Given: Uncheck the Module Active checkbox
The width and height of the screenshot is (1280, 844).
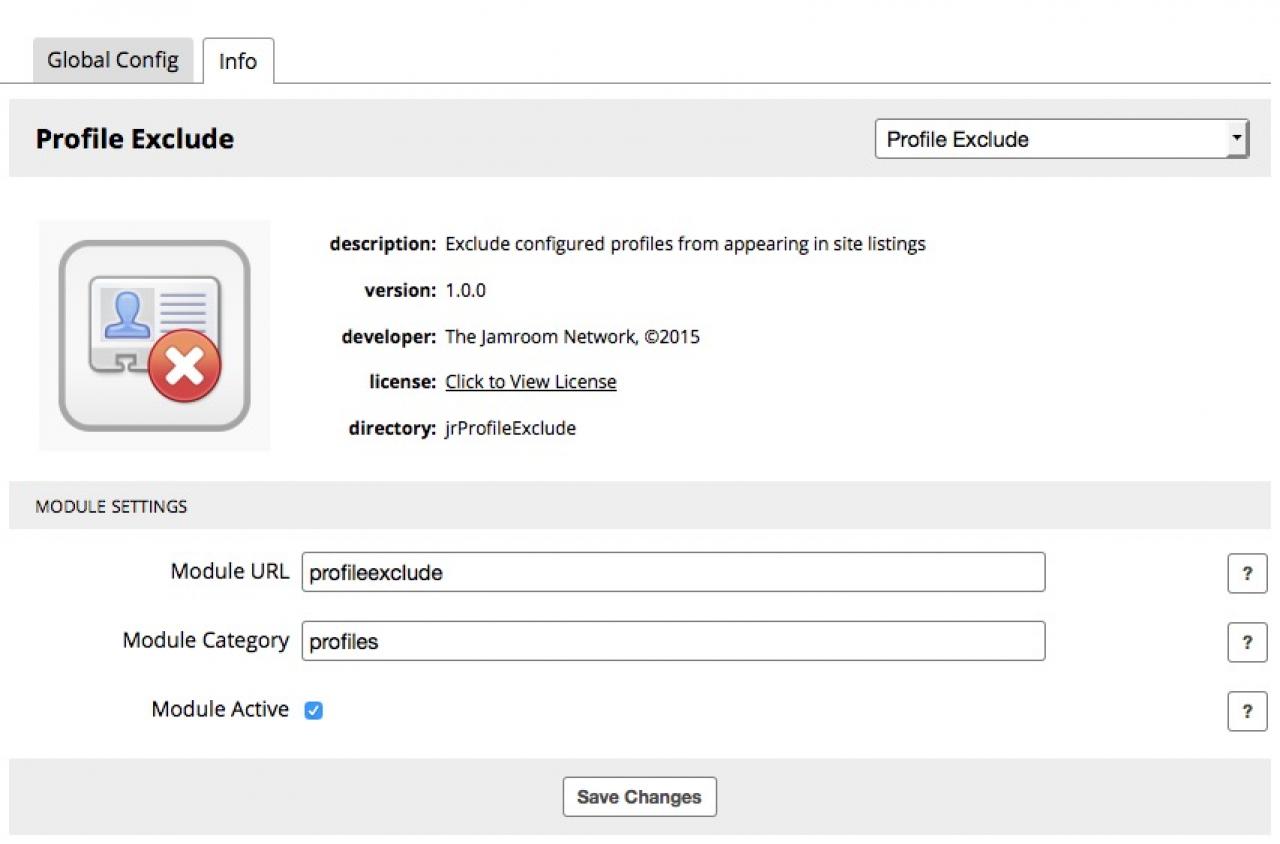Looking at the screenshot, I should tap(314, 711).
